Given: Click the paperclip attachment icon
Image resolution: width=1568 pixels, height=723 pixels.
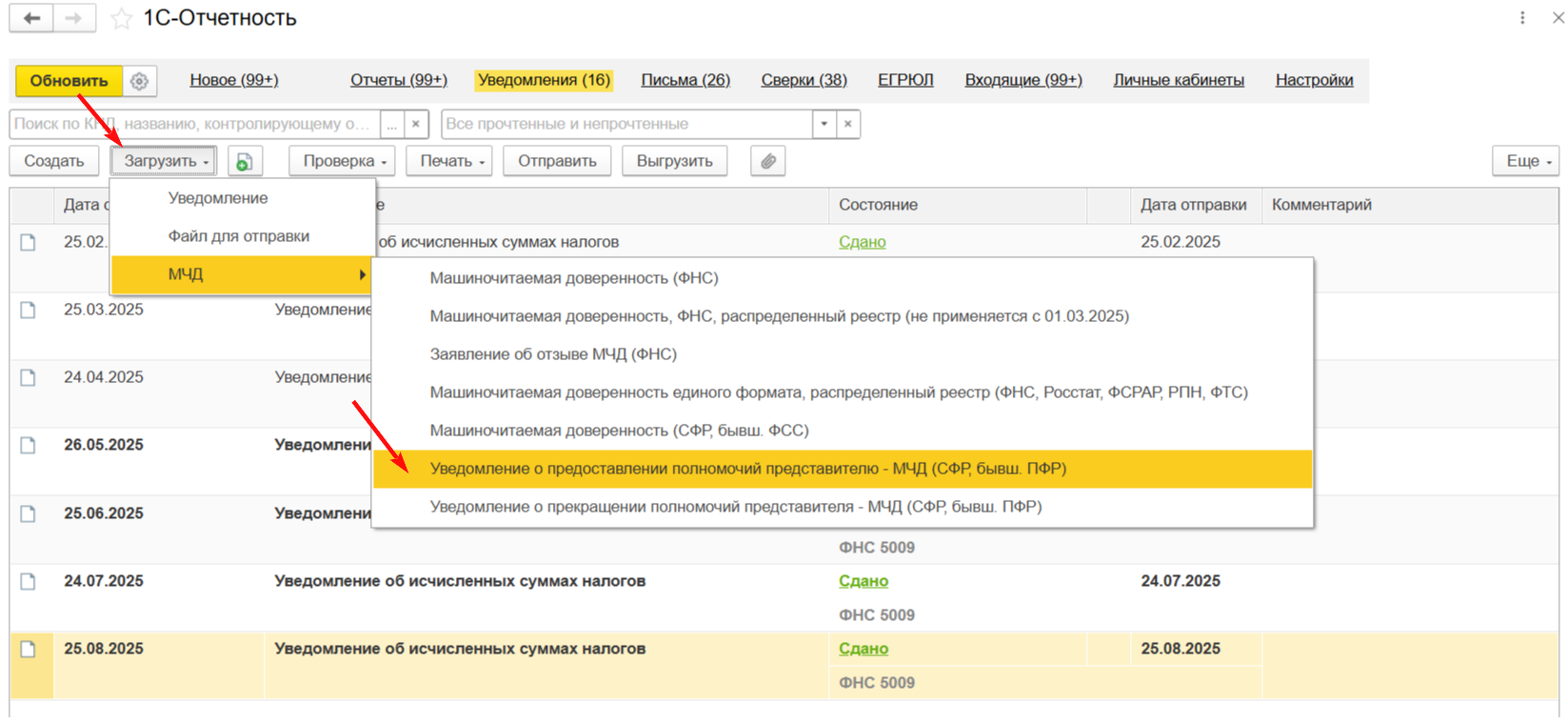Looking at the screenshot, I should coord(768,161).
